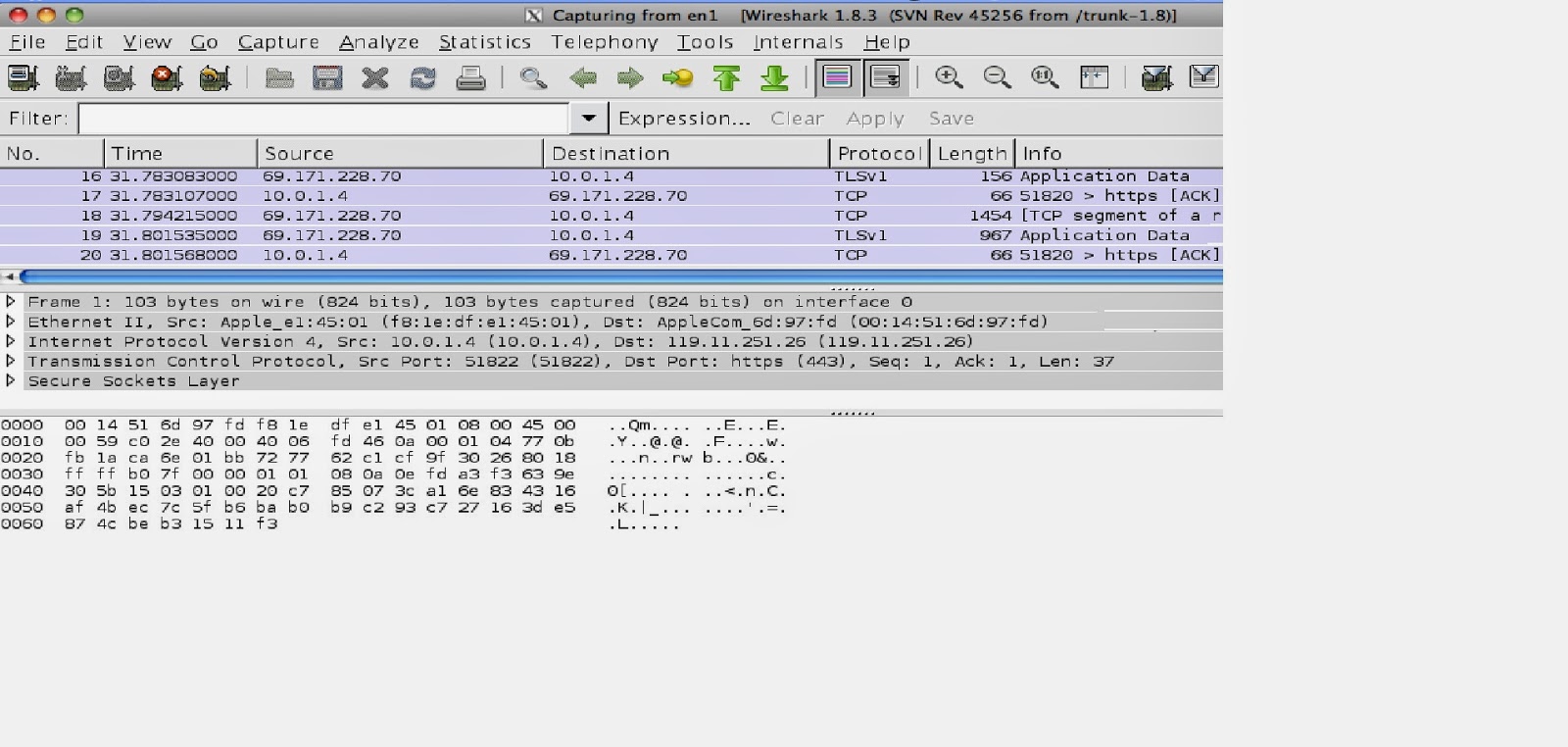Sort by the Info column header

point(1119,153)
